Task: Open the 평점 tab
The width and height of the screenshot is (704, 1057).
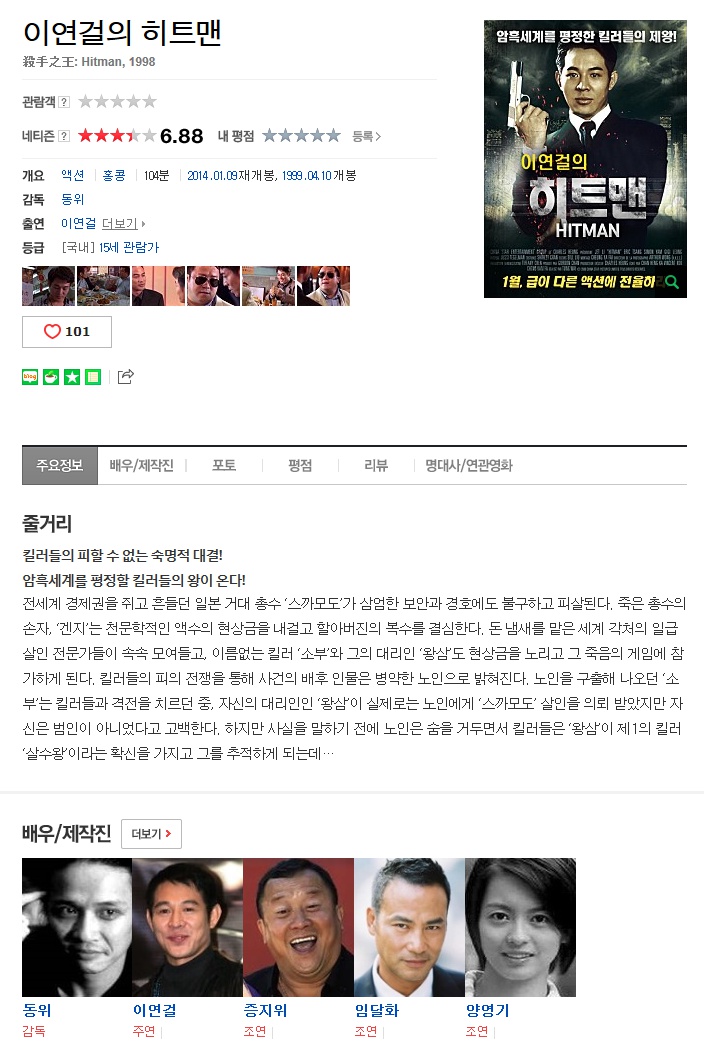Action: (300, 465)
